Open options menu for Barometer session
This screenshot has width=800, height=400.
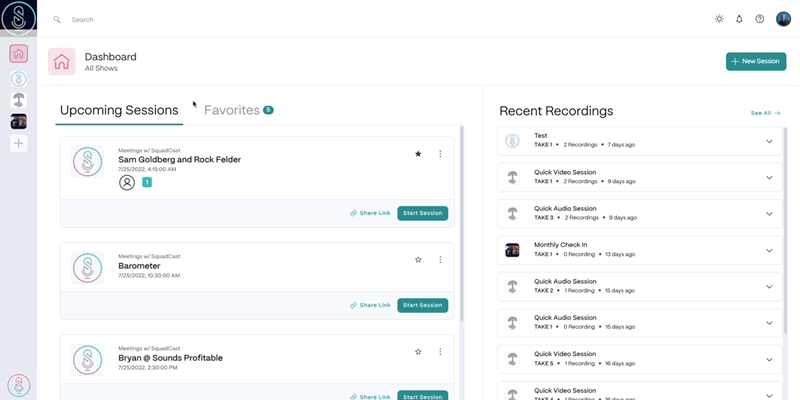(x=440, y=260)
